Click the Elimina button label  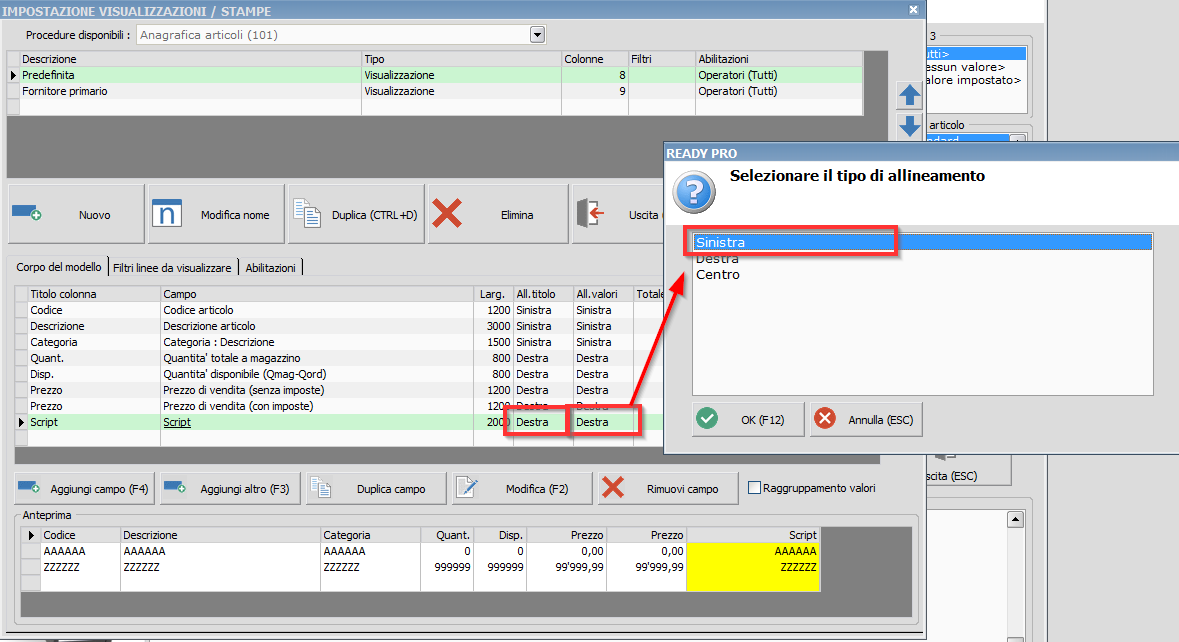[517, 215]
